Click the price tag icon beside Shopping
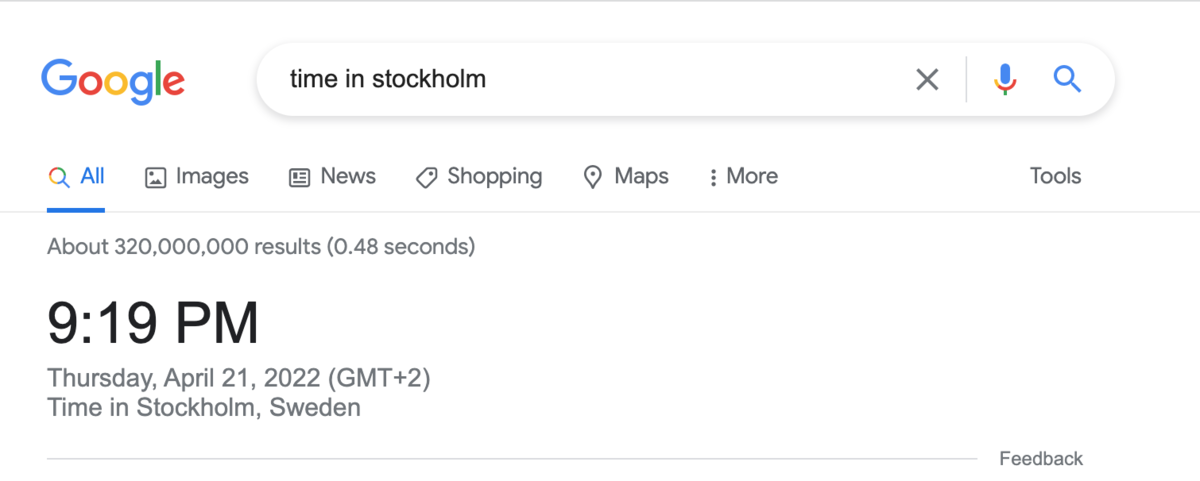This screenshot has width=1200, height=481. (426, 178)
